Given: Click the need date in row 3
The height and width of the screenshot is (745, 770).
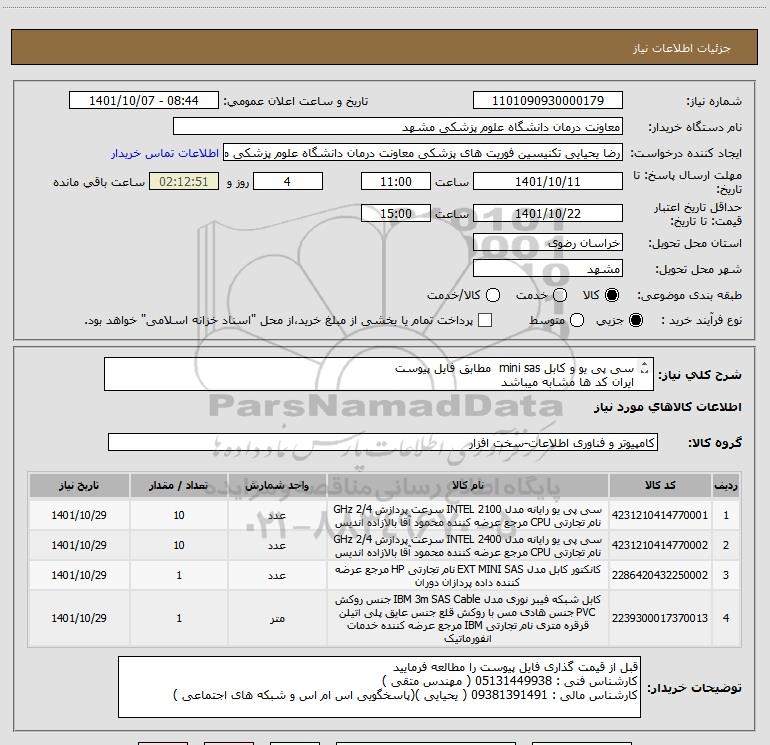Looking at the screenshot, I should tap(79, 575).
